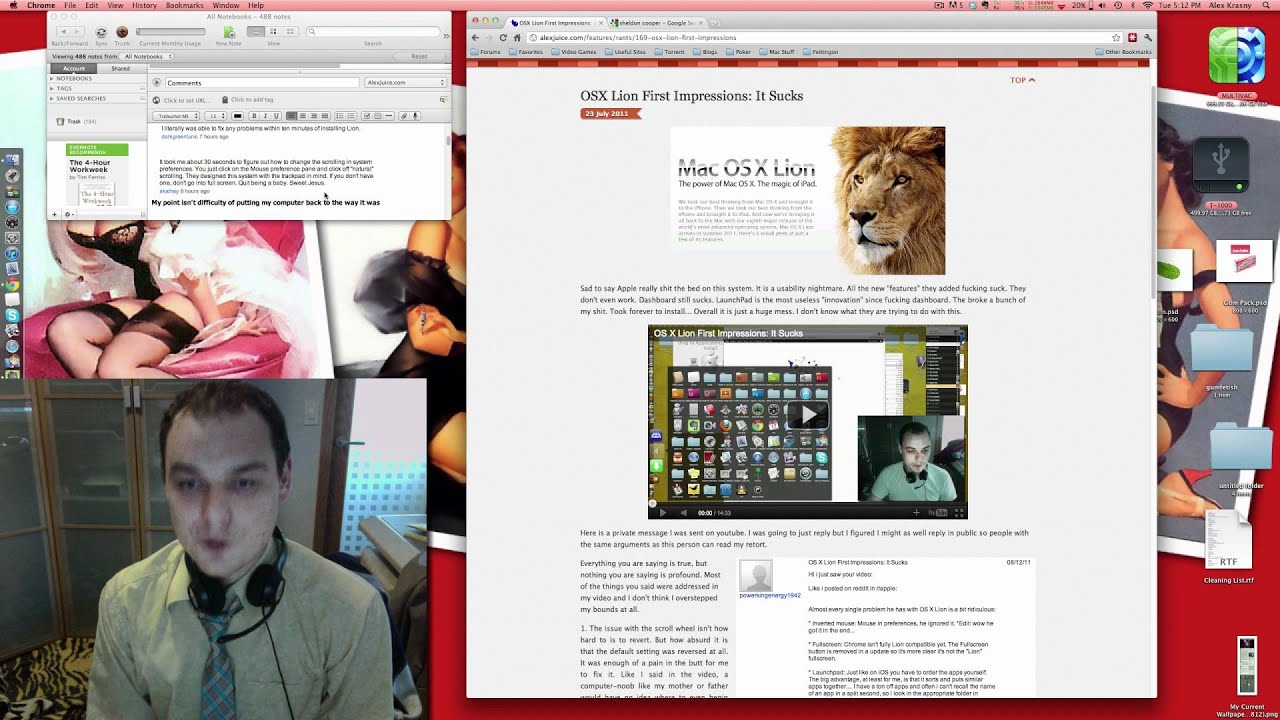The image size is (1280, 720).
Task: Open the Video Games bookmark folder
Action: click(x=574, y=52)
